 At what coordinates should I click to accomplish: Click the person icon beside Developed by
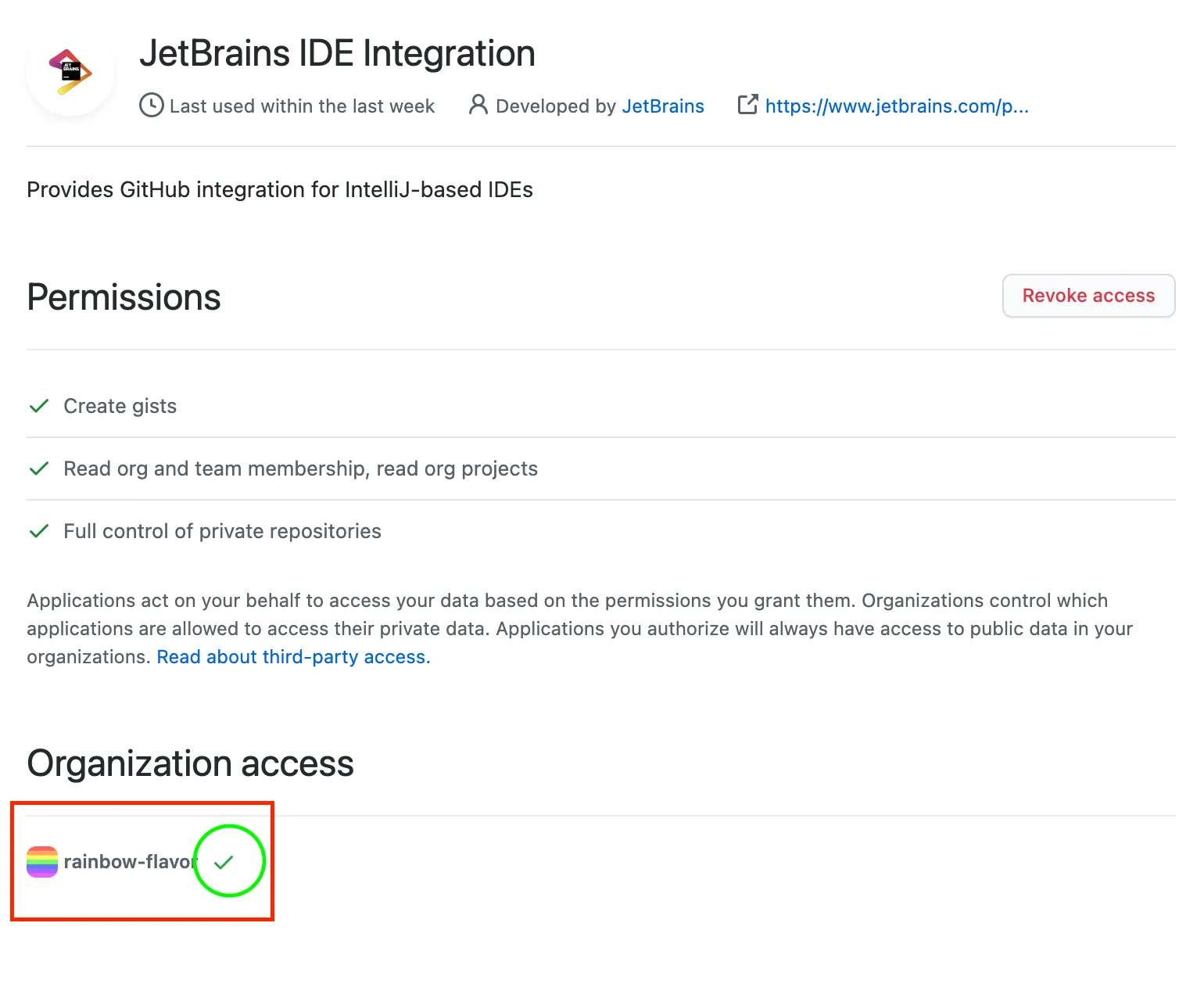click(x=478, y=105)
